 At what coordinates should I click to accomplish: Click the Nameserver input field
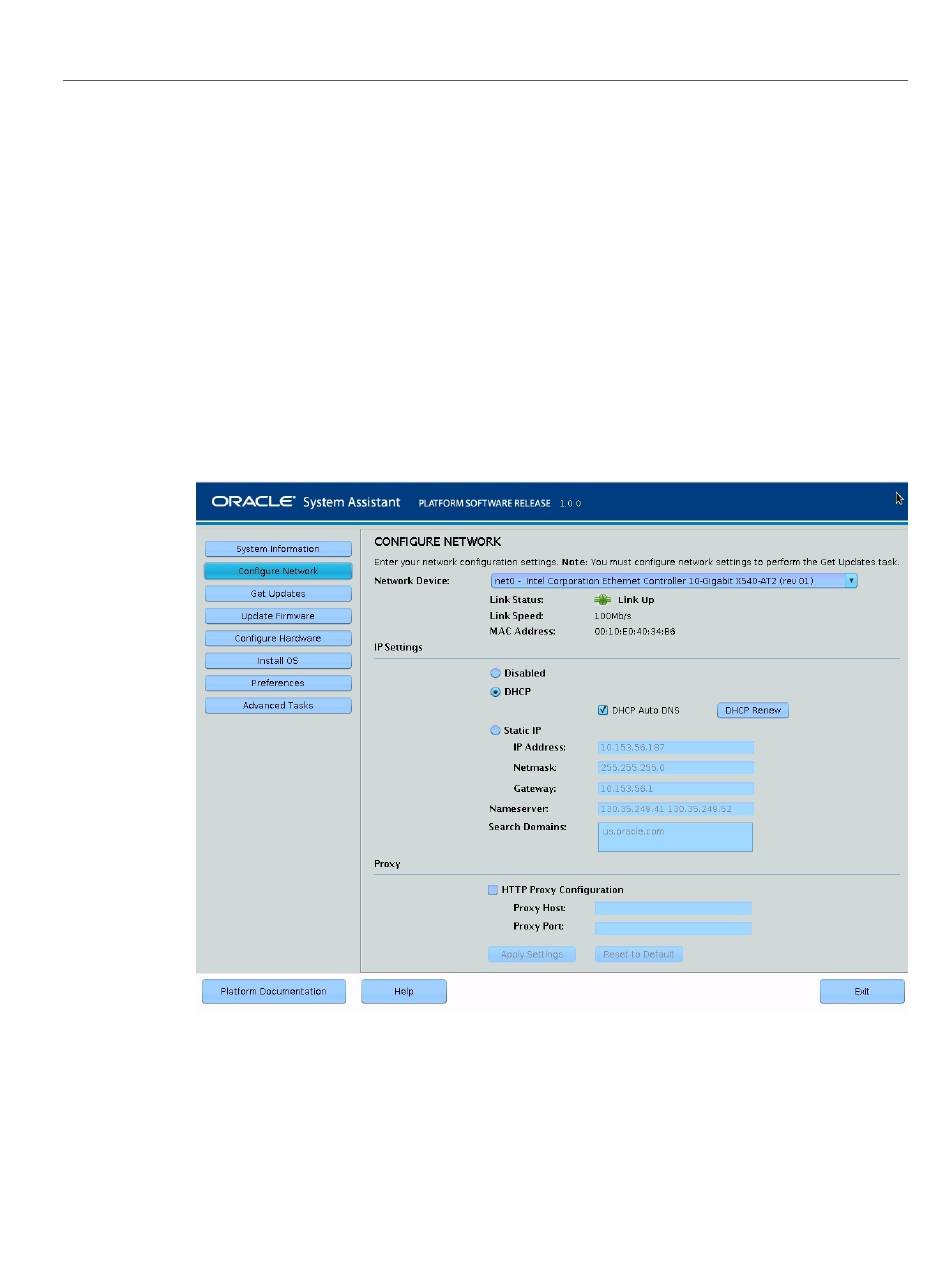pyautogui.click(x=675, y=808)
